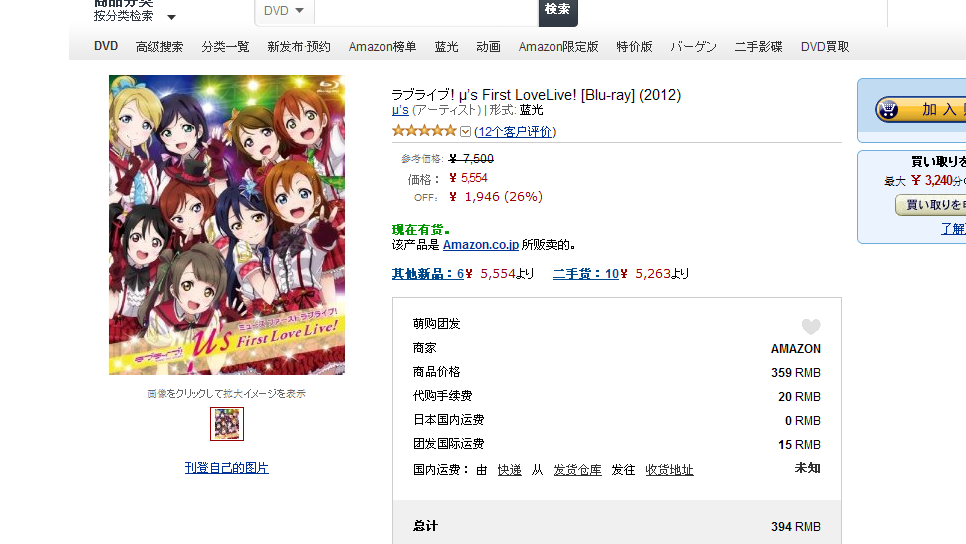The image size is (966, 544).
Task: Click the heart favorite icon
Action: [811, 326]
